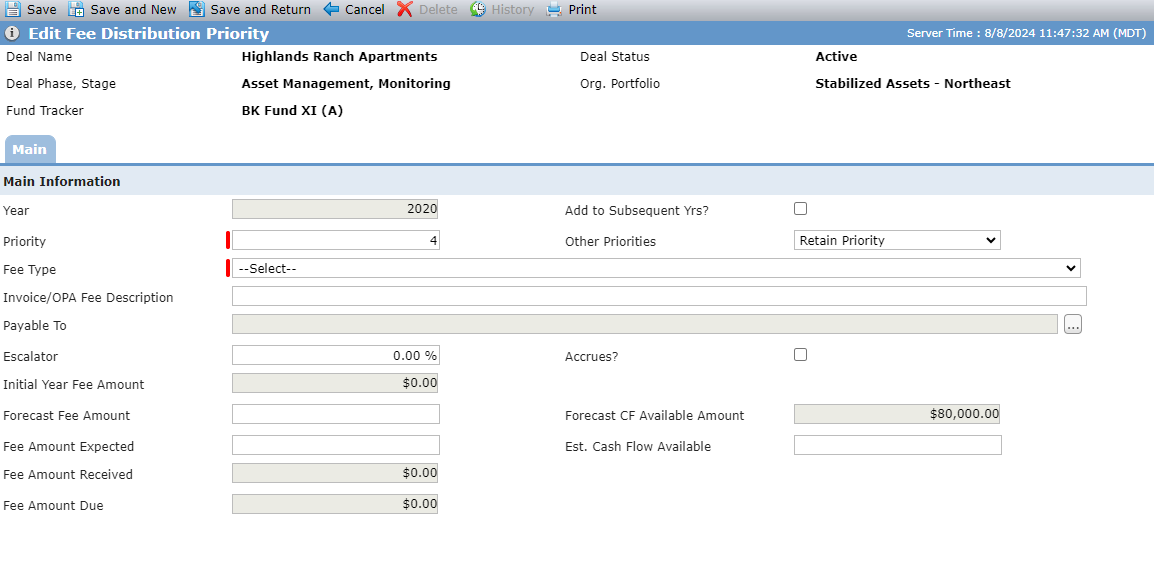Click the Org. Portfolio label
The height and width of the screenshot is (587, 1154).
click(620, 84)
